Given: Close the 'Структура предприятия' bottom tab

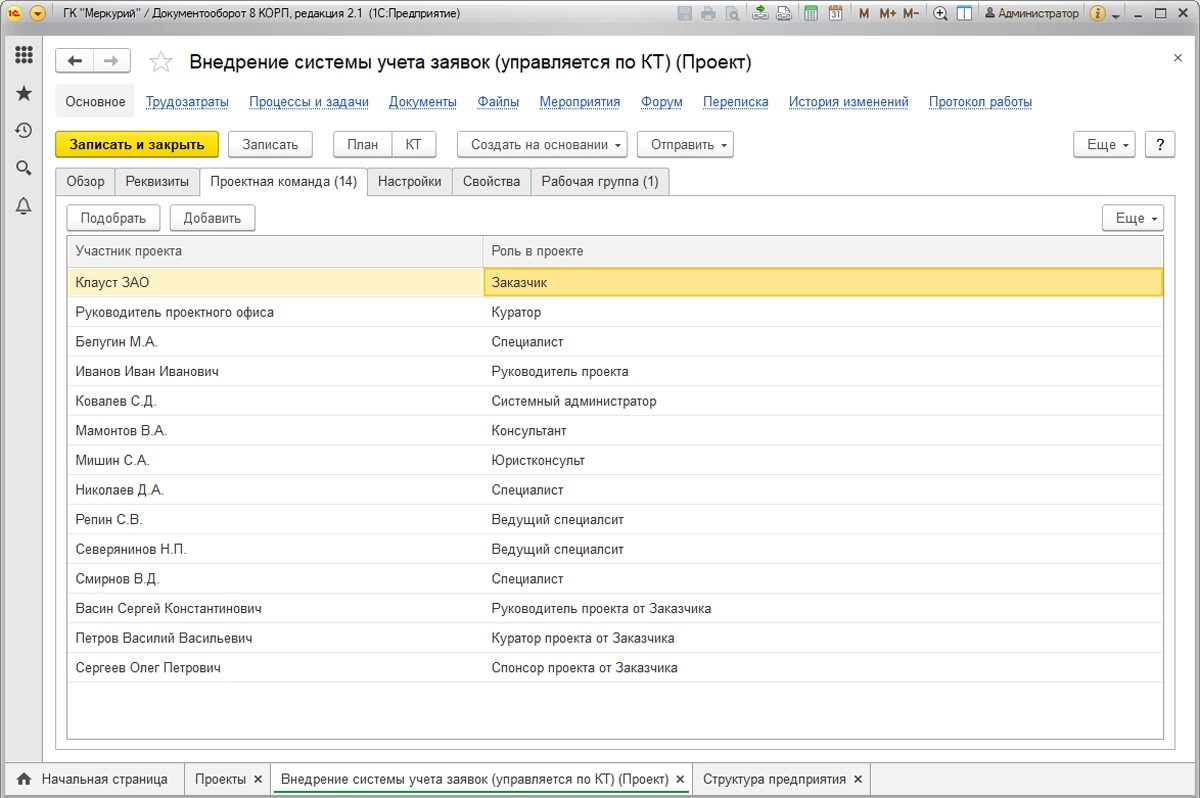Looking at the screenshot, I should [x=857, y=779].
